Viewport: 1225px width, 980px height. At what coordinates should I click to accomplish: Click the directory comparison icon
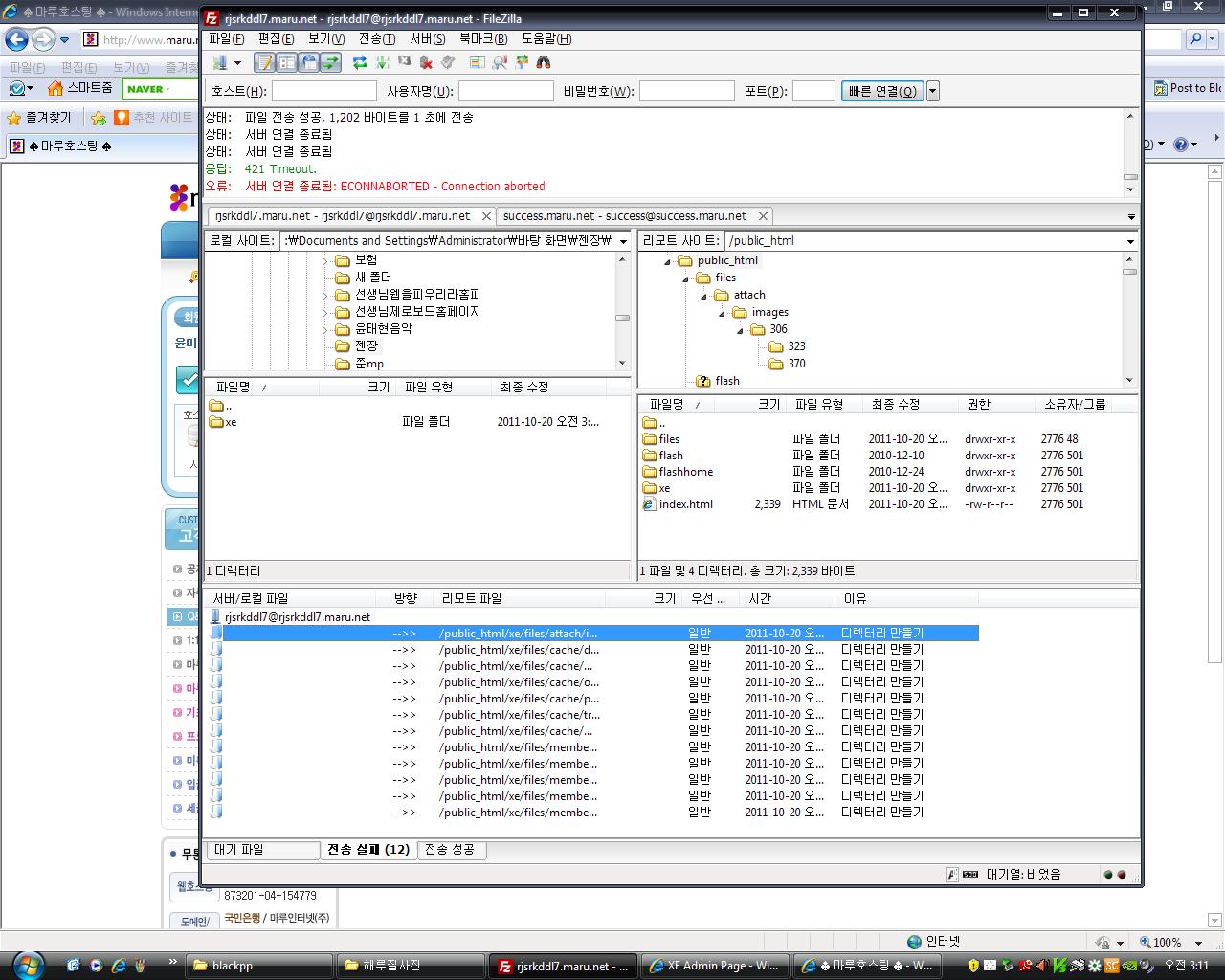(500, 63)
